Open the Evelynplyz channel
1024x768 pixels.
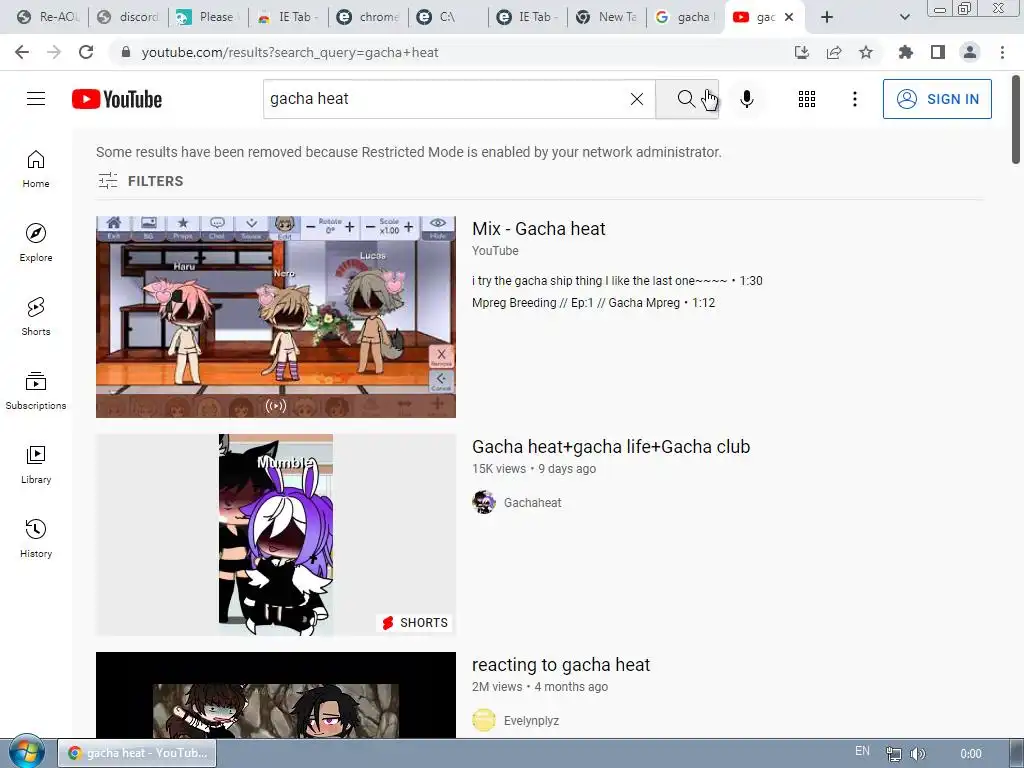pyautogui.click(x=531, y=720)
